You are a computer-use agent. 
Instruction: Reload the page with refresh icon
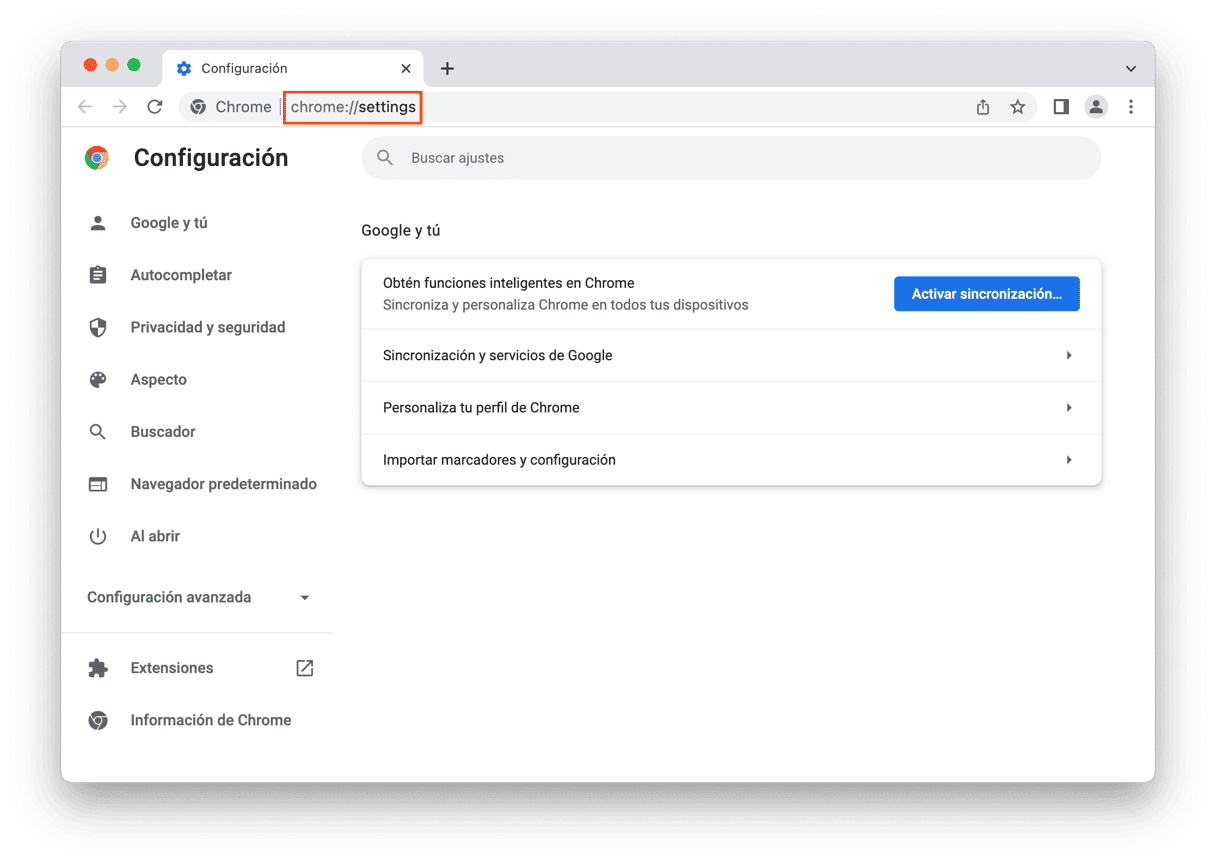click(155, 107)
